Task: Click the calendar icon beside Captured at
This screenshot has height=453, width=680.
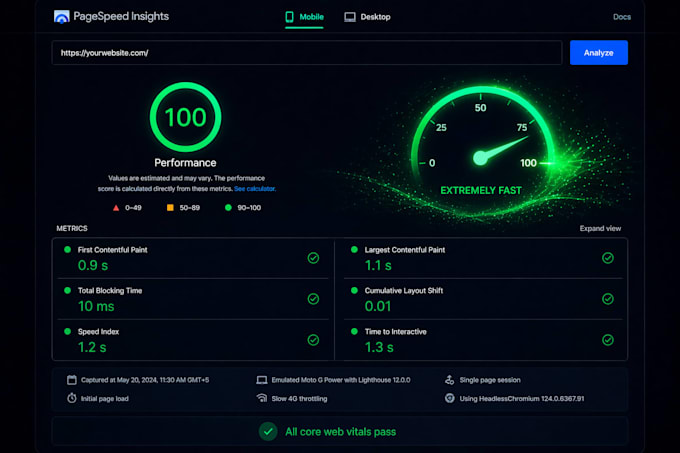Action: click(x=72, y=380)
